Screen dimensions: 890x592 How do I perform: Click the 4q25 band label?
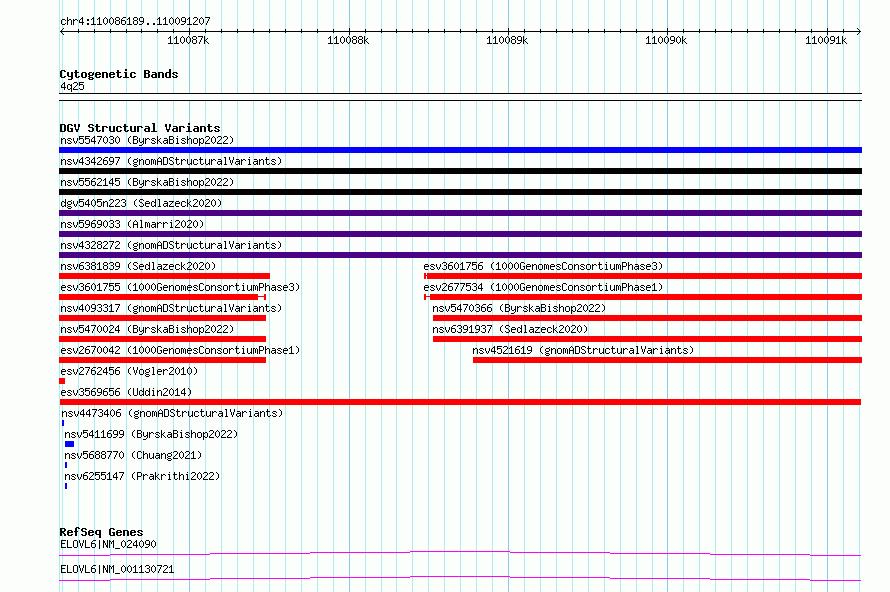point(72,86)
